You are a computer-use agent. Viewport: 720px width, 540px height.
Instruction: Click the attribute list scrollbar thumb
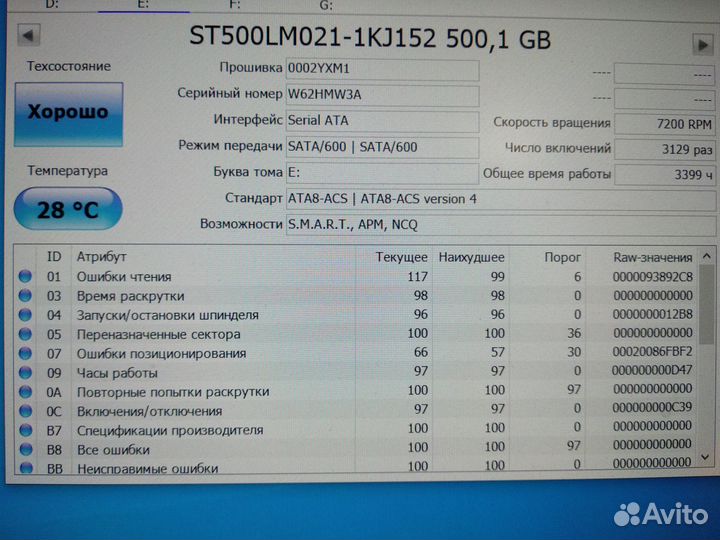click(x=707, y=305)
